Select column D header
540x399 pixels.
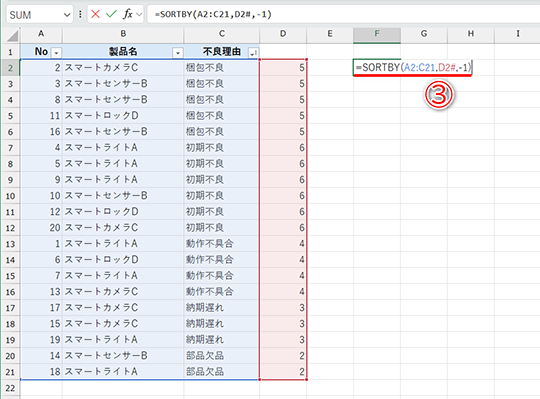283,34
